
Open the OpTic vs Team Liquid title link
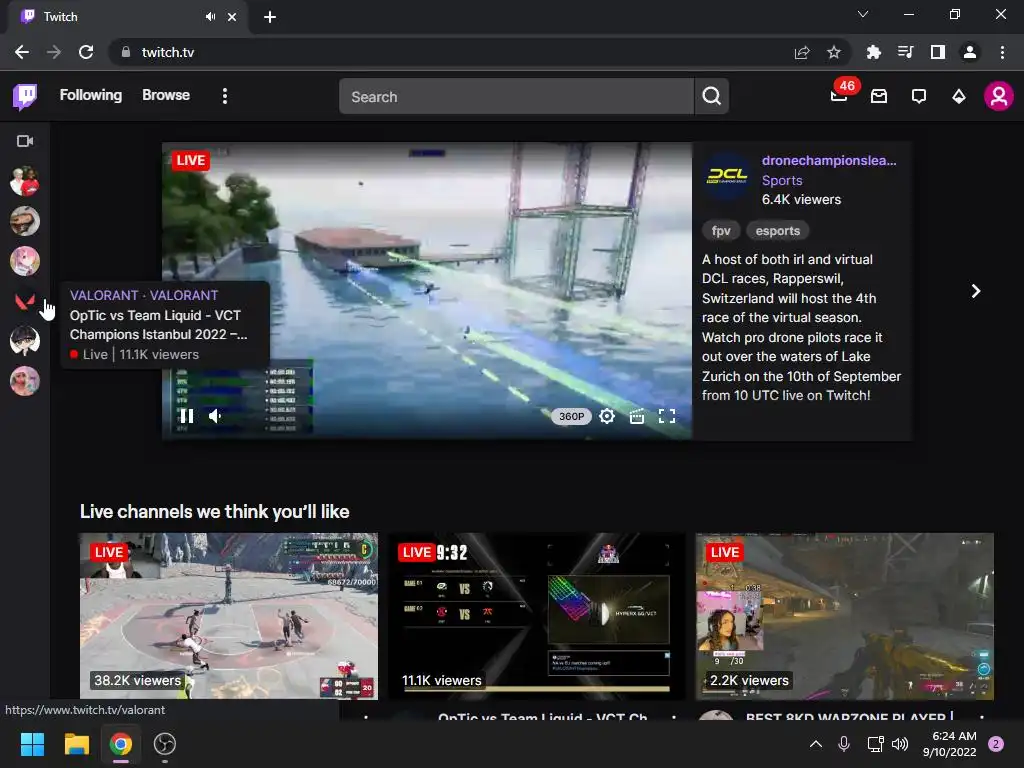coord(543,716)
